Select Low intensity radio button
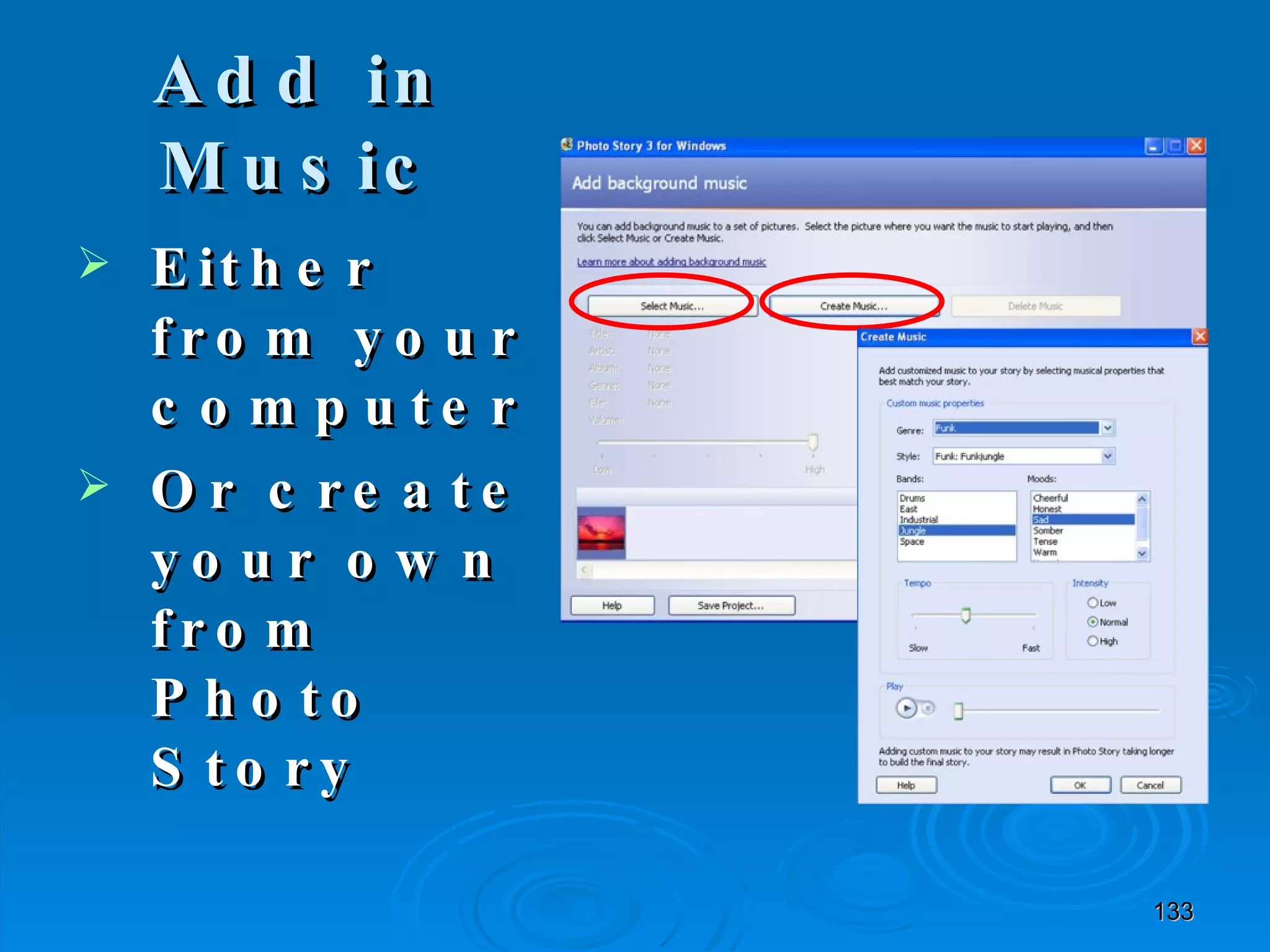The width and height of the screenshot is (1270, 952). [1093, 602]
